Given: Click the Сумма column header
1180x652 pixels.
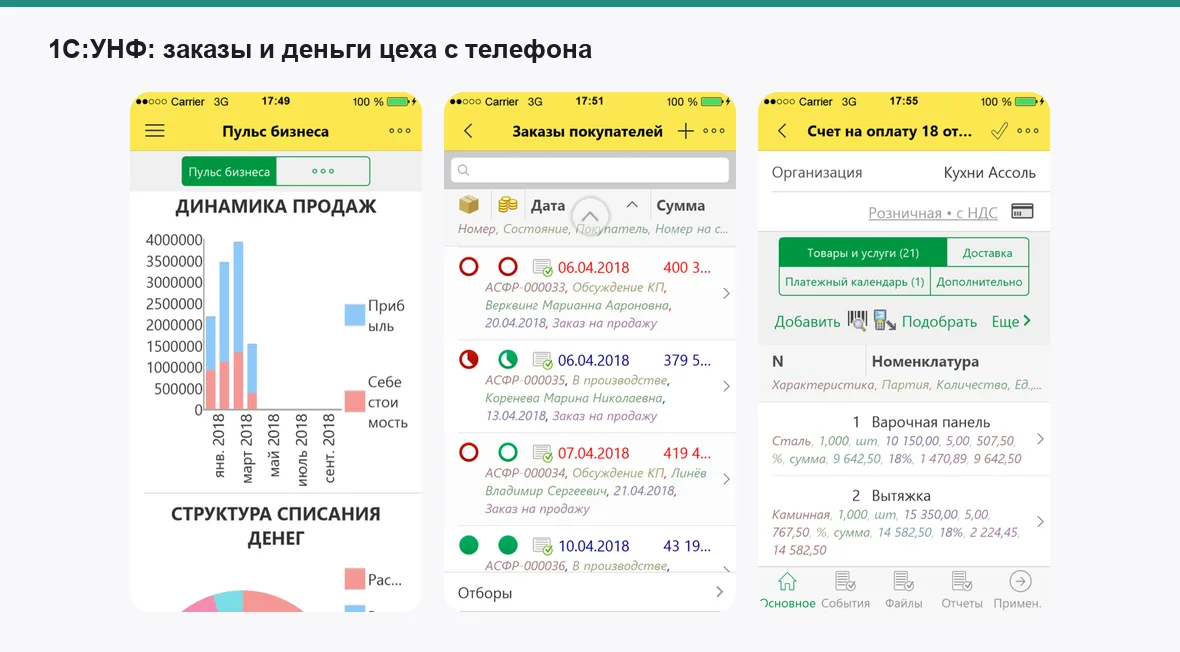Looking at the screenshot, I should tap(680, 206).
